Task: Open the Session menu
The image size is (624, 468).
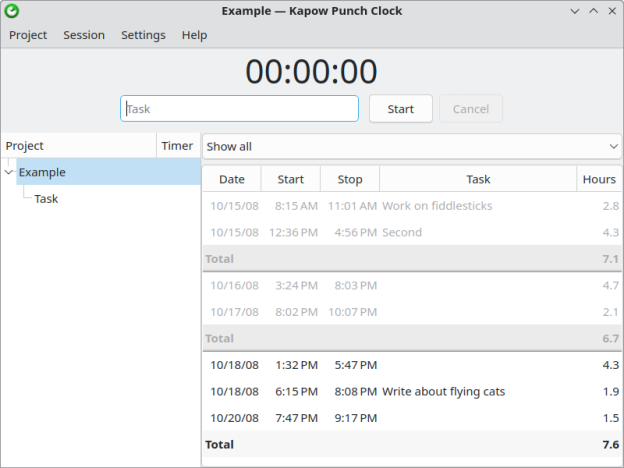Action: tap(84, 35)
